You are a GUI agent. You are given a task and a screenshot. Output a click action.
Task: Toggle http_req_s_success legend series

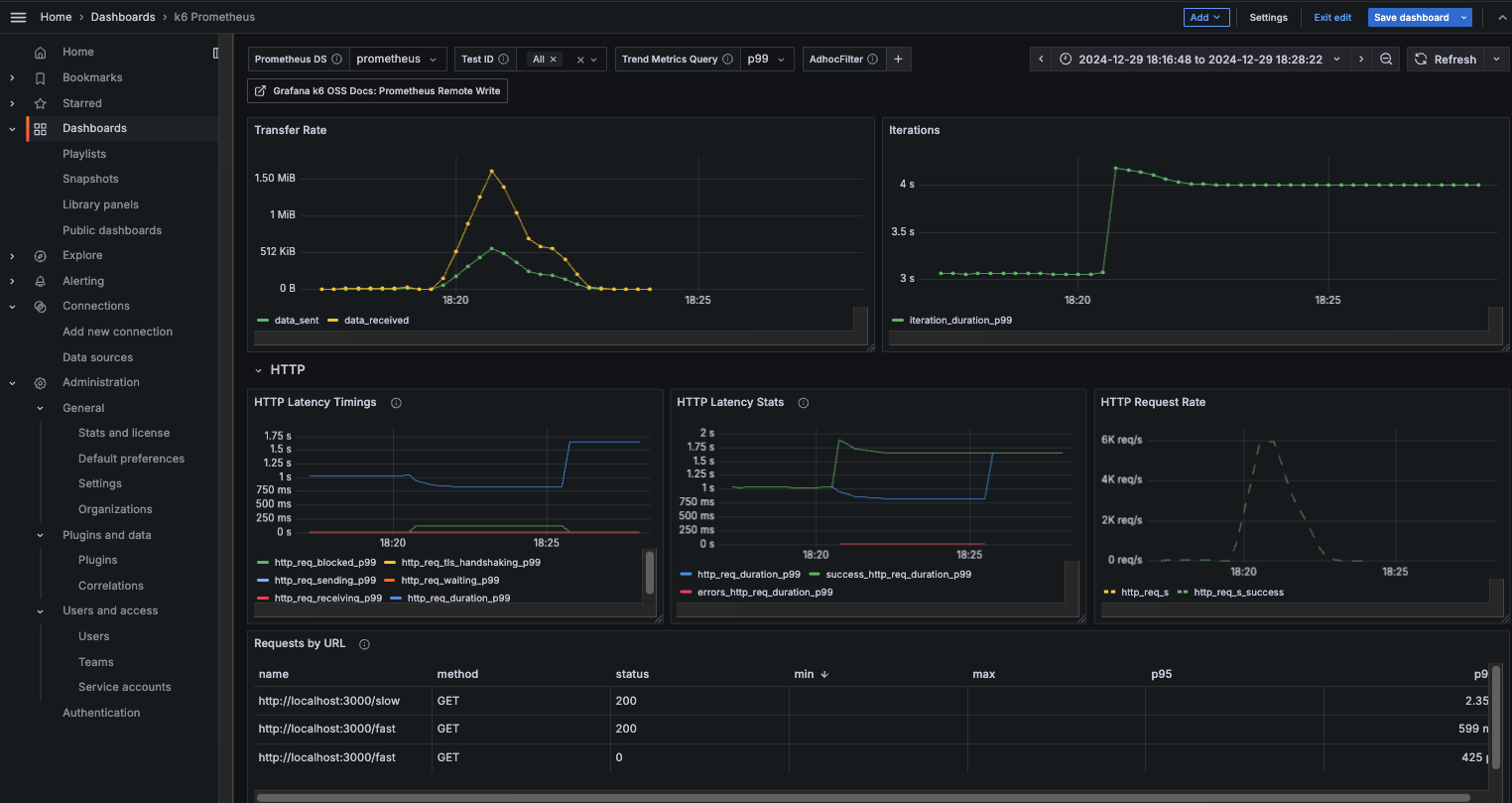click(1237, 593)
